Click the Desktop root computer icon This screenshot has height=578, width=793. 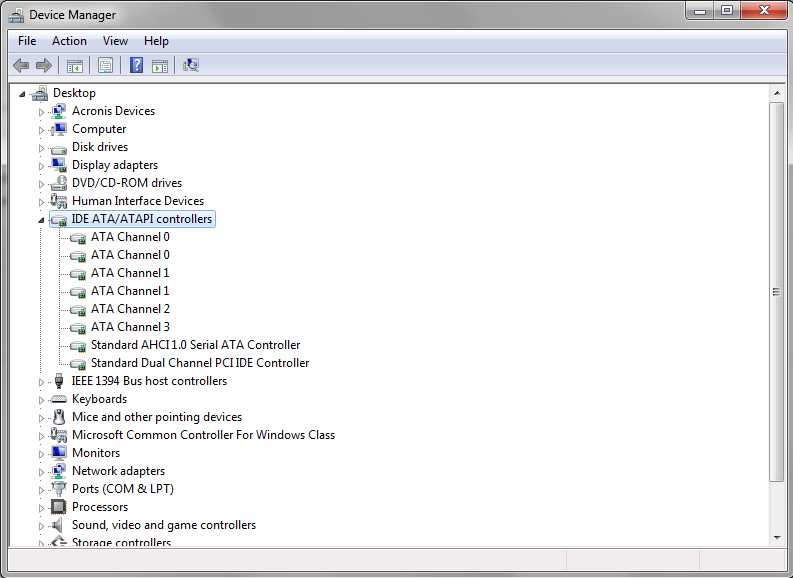coord(40,93)
